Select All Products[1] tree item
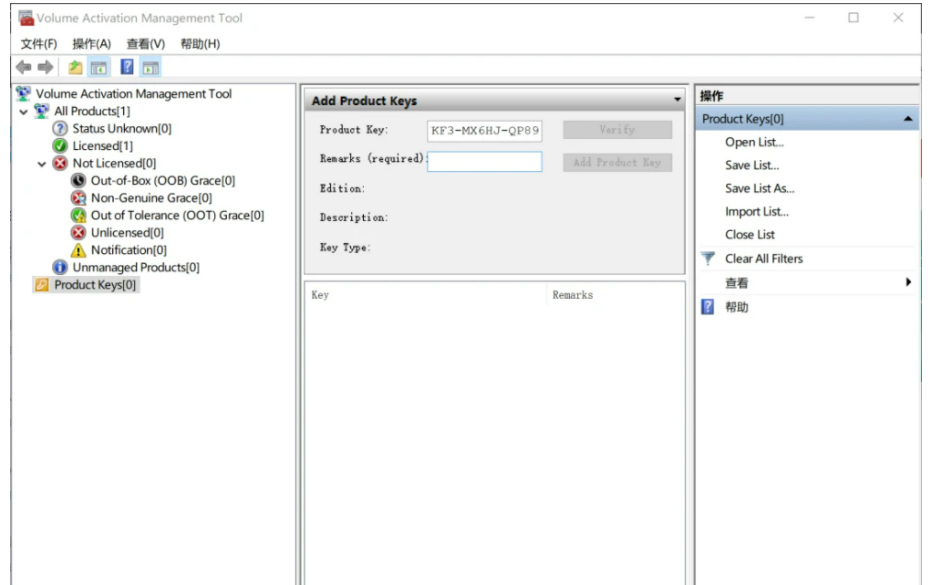This screenshot has height=585, width=928. point(92,111)
